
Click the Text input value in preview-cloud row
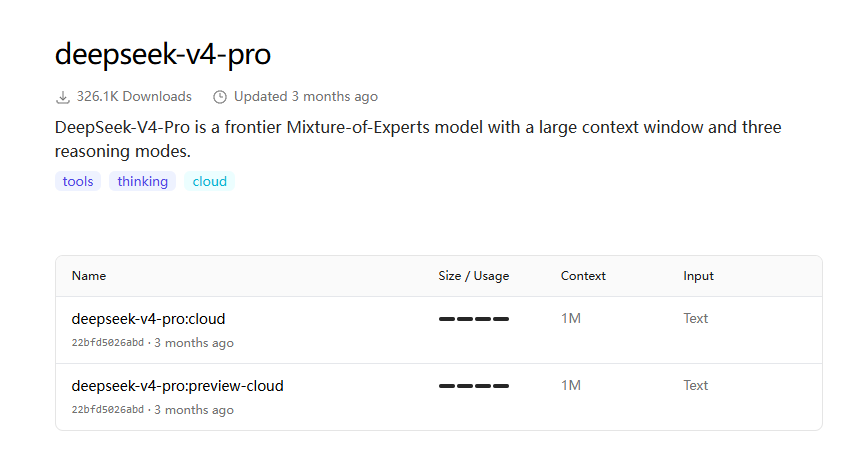point(695,385)
